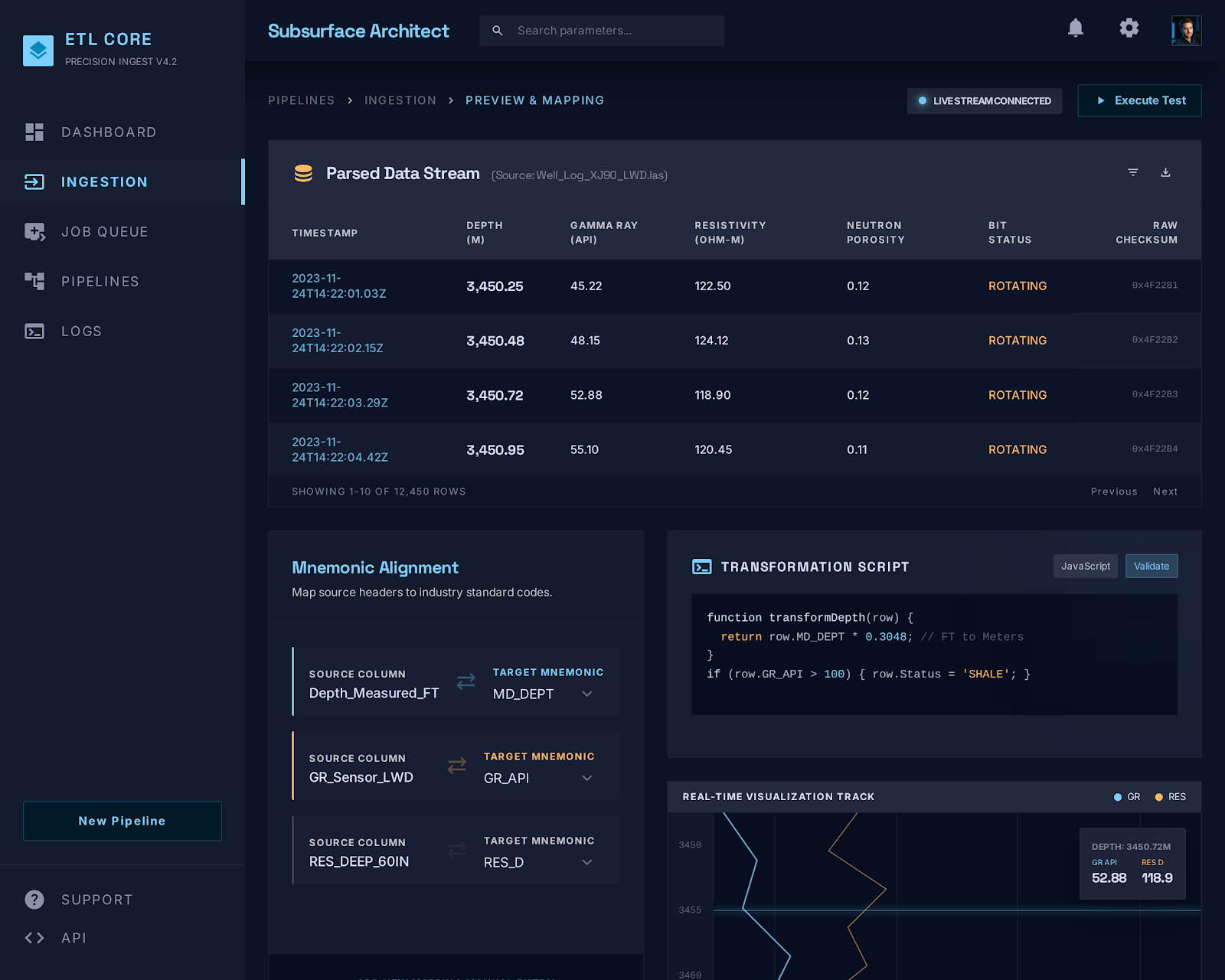Filter the Parsed Data Stream table
The width and height of the screenshot is (1225, 980).
click(x=1132, y=172)
